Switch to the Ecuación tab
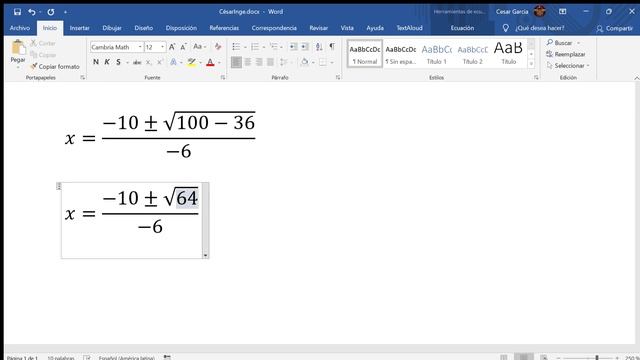Image resolution: width=640 pixels, height=360 pixels. (462, 28)
